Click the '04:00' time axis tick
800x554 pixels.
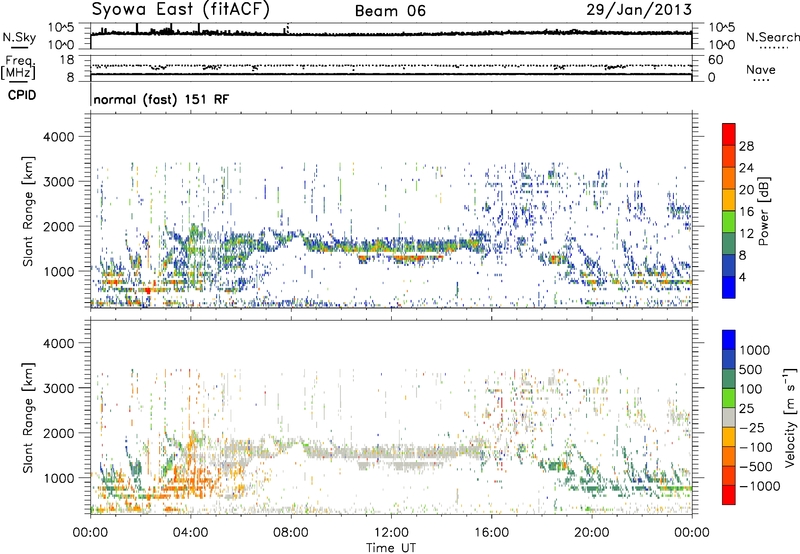[190, 533]
